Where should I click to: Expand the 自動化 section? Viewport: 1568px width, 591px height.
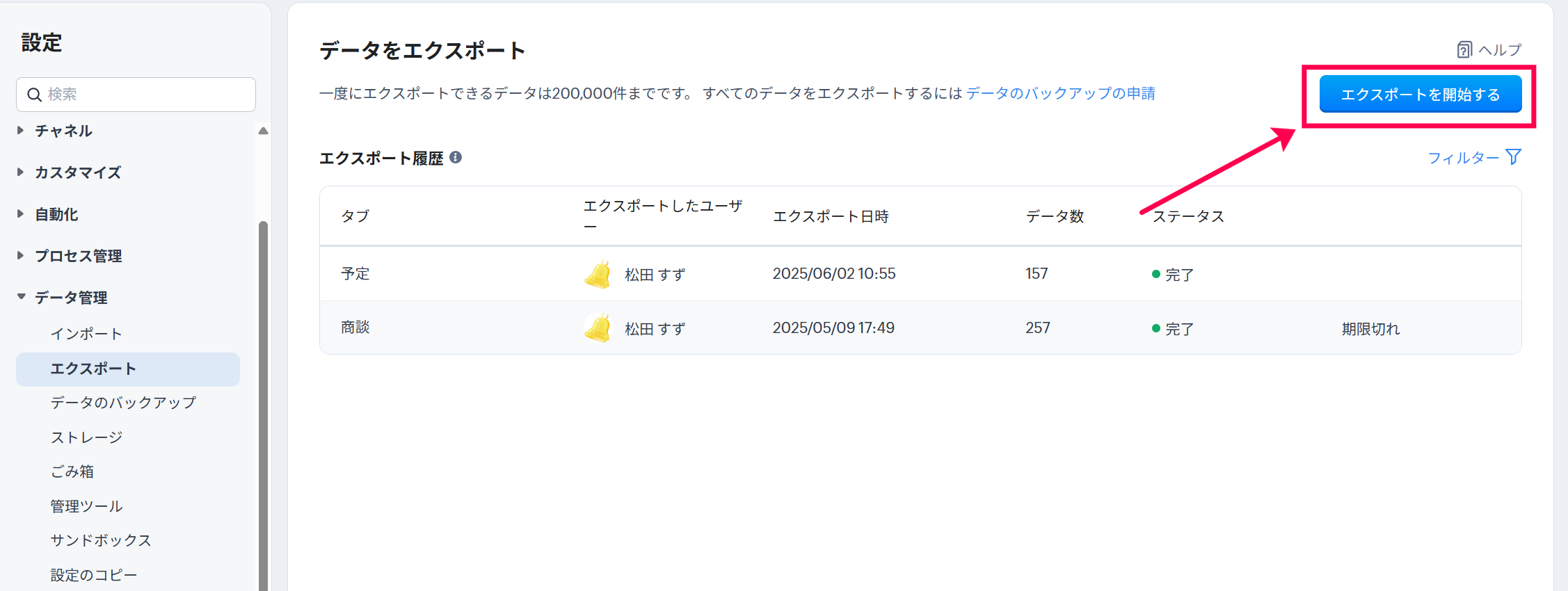(21, 214)
